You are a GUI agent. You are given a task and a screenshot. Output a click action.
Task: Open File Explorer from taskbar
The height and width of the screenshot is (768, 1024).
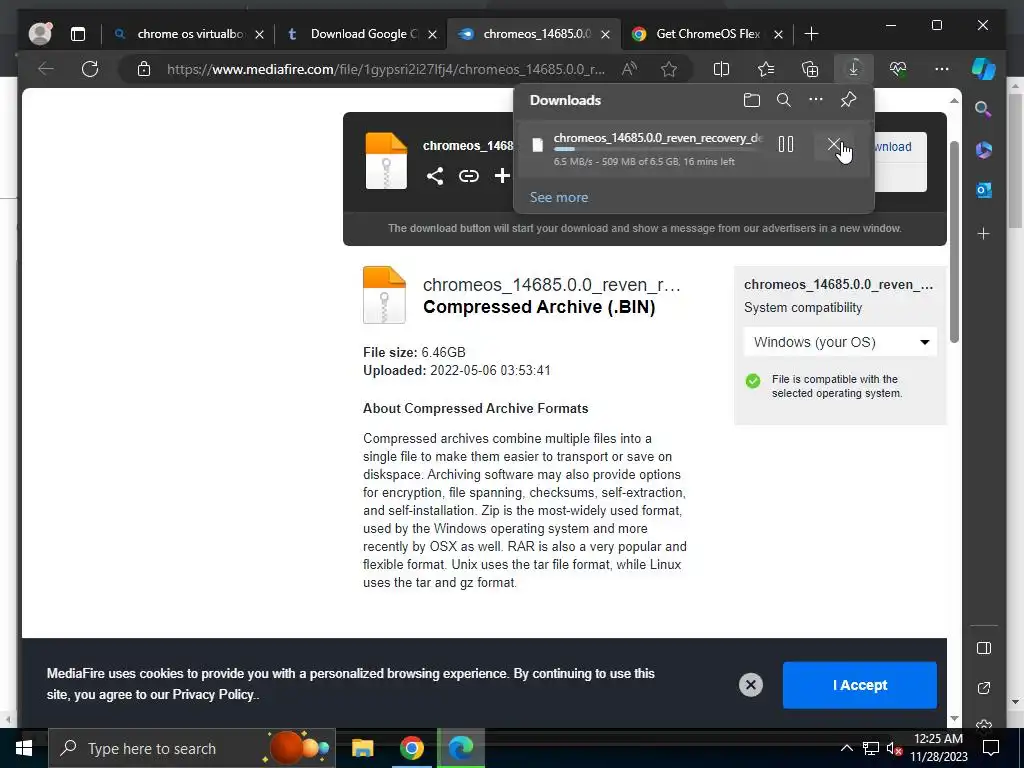(x=362, y=748)
